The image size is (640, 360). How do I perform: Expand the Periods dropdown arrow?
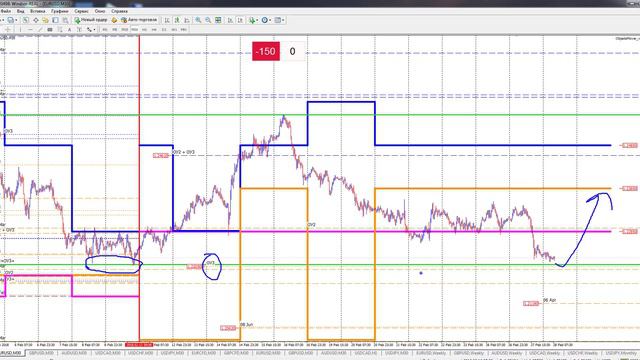270,20
